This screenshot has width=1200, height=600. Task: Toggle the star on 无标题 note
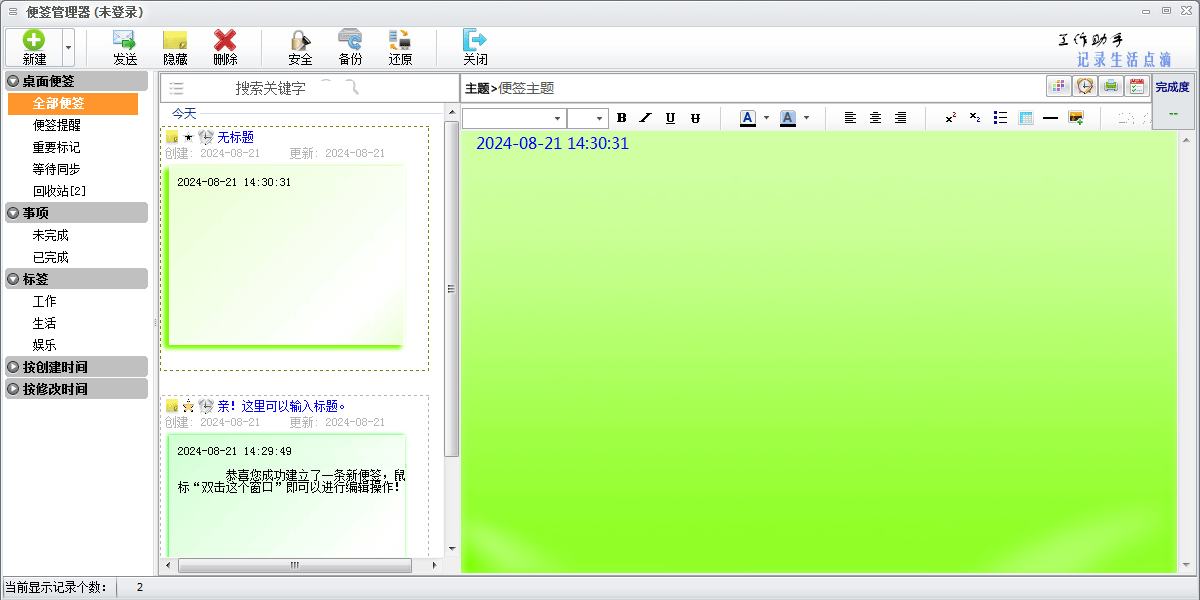coord(189,137)
